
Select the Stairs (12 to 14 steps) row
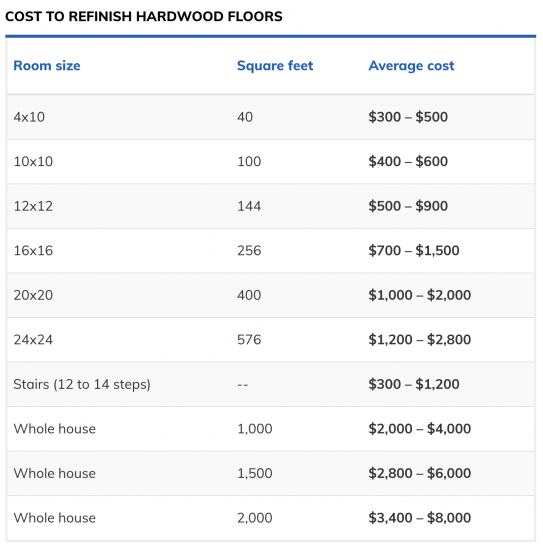coord(271,384)
